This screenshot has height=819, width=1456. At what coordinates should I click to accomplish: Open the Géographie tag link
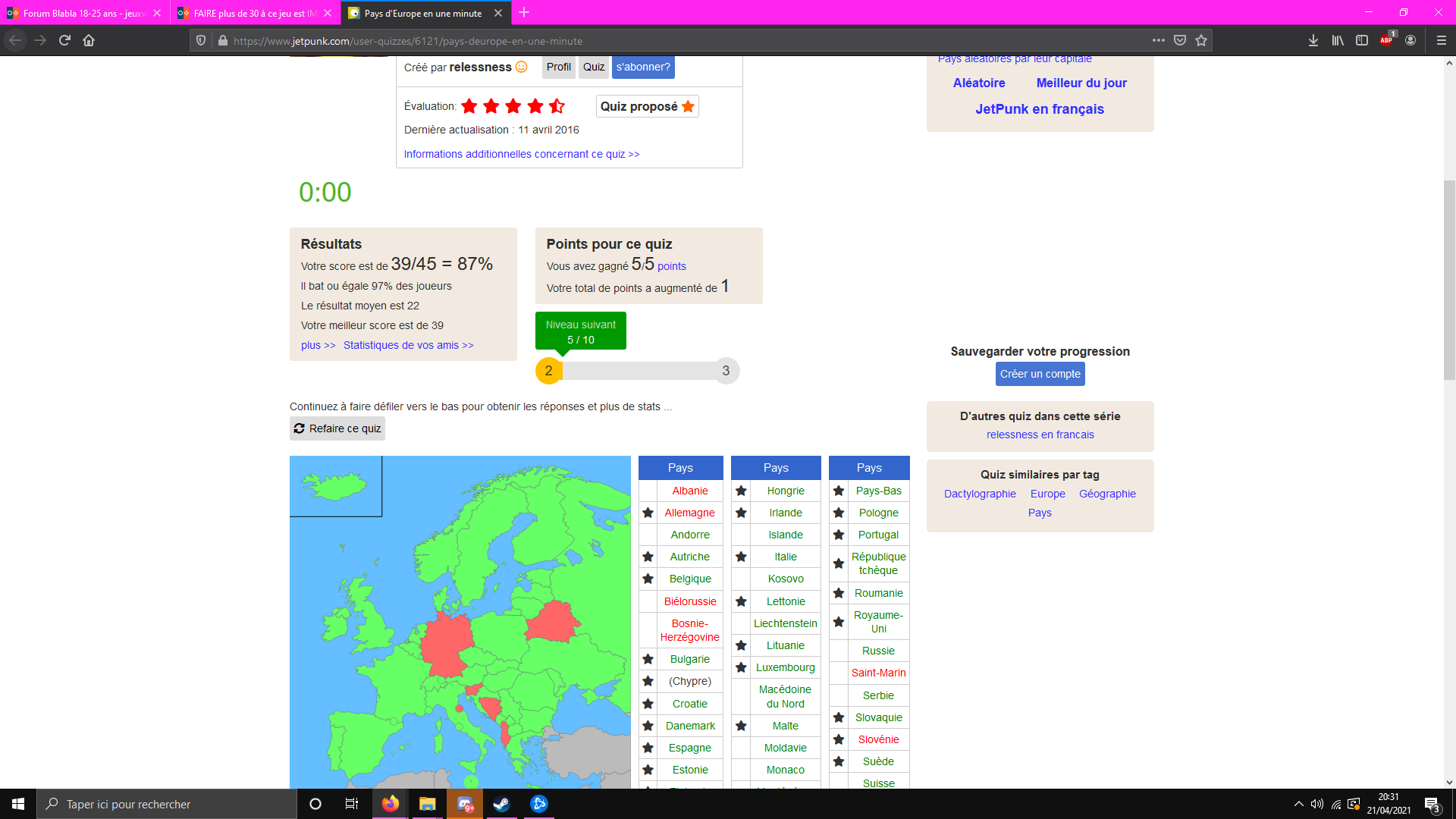pyautogui.click(x=1107, y=494)
